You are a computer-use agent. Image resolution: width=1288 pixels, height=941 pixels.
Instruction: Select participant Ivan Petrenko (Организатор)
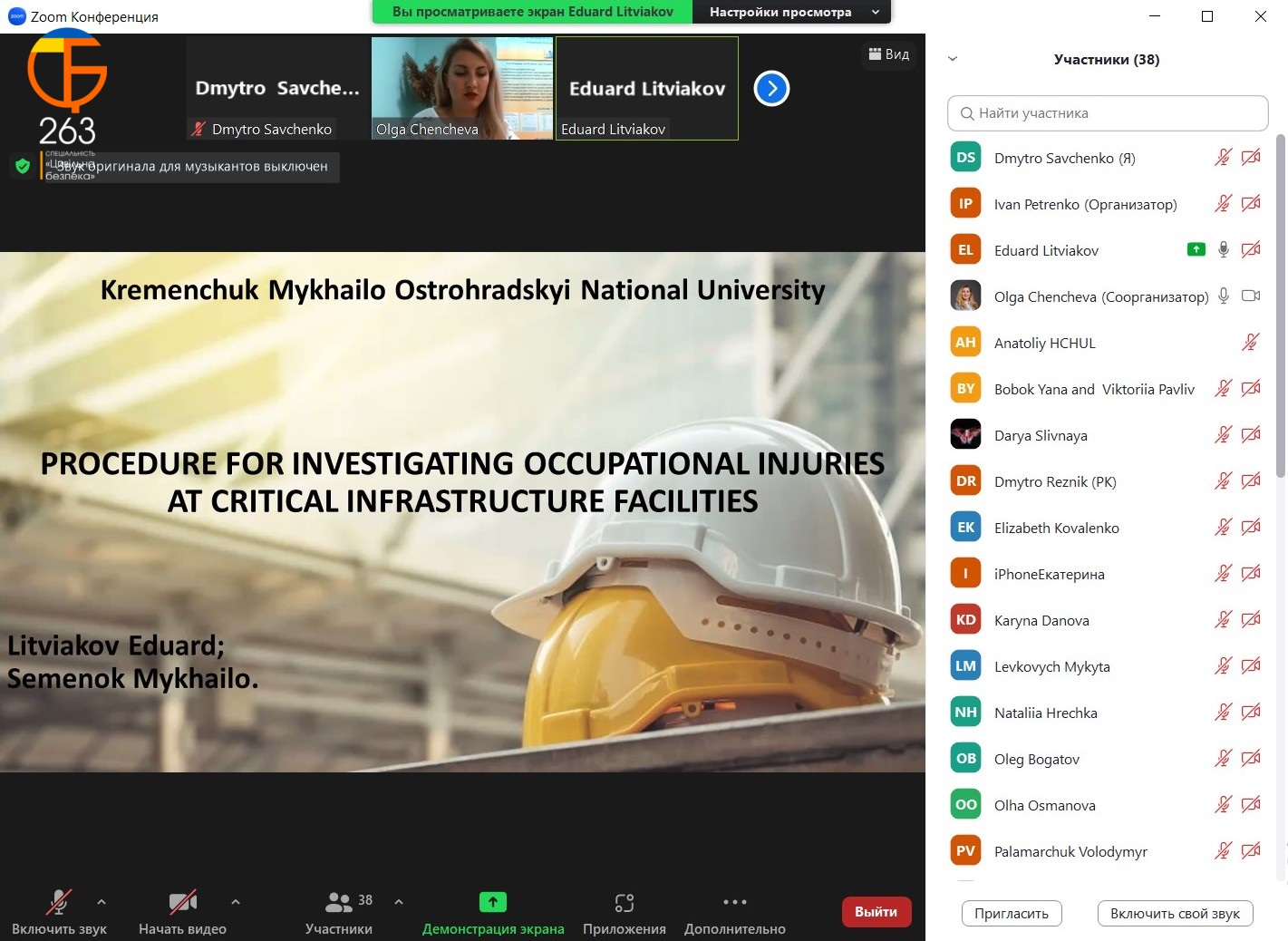[x=1107, y=204]
